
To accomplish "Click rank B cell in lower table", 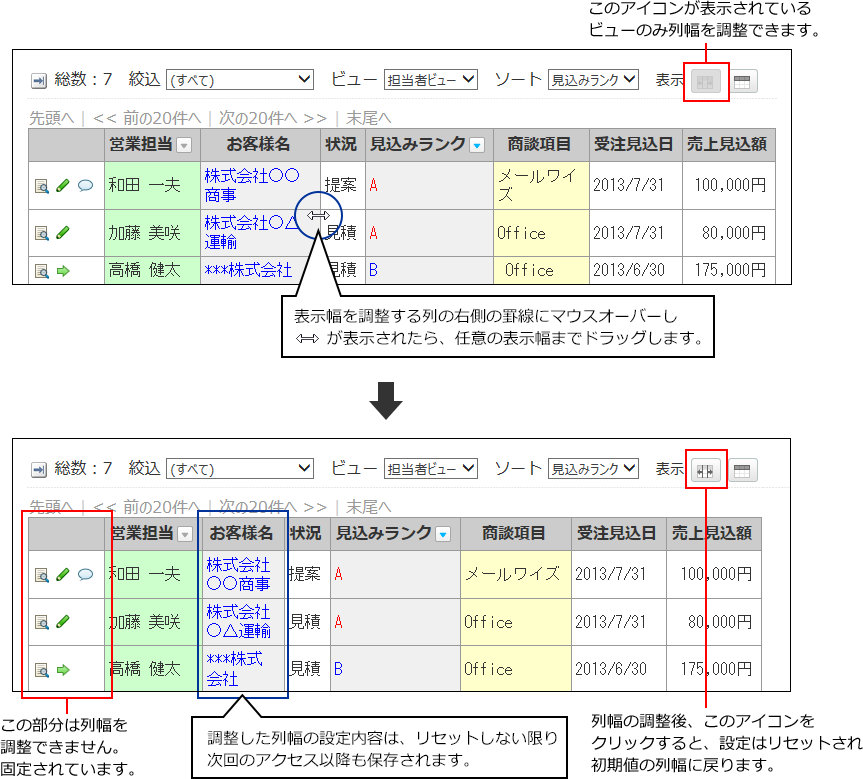I will (395, 669).
